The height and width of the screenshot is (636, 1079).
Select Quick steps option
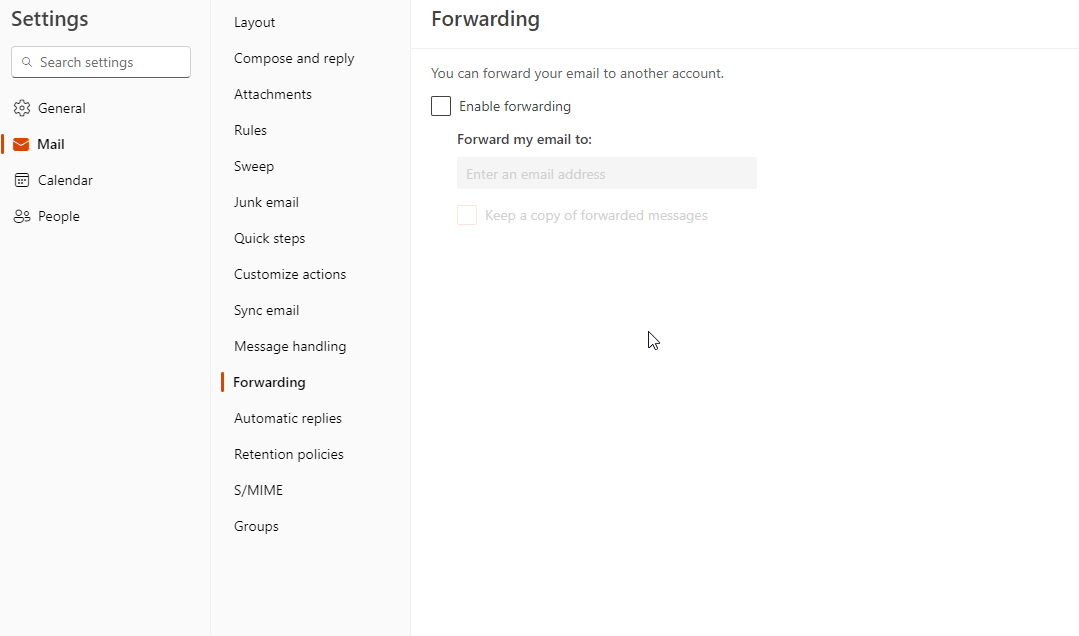[269, 238]
